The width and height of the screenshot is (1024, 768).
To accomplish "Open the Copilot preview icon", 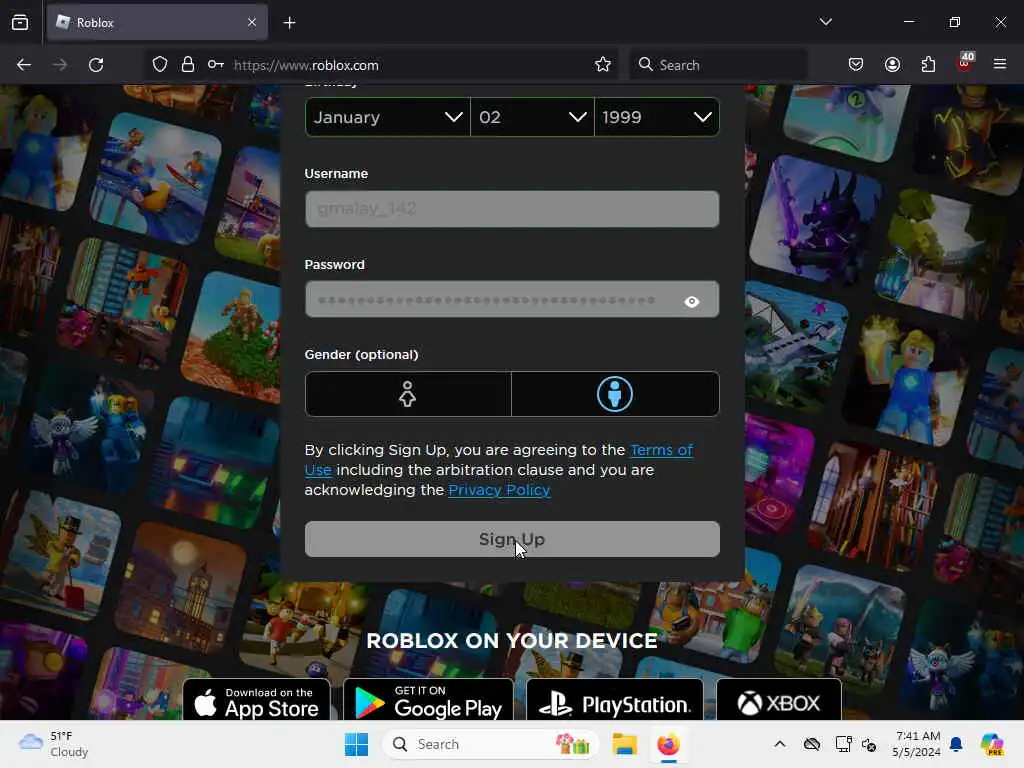I will pos(992,744).
